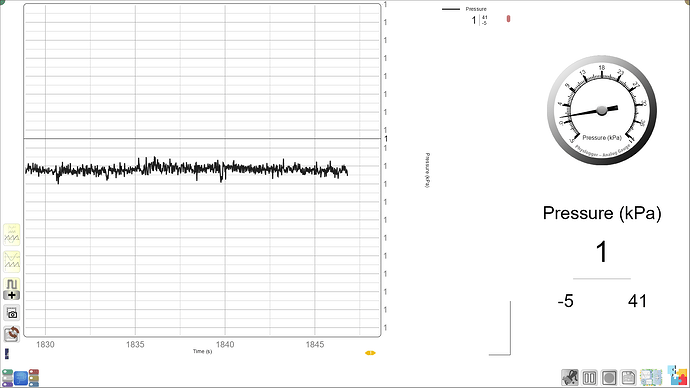
Task: Click the 1840 time axis tick label
Action: (225, 344)
